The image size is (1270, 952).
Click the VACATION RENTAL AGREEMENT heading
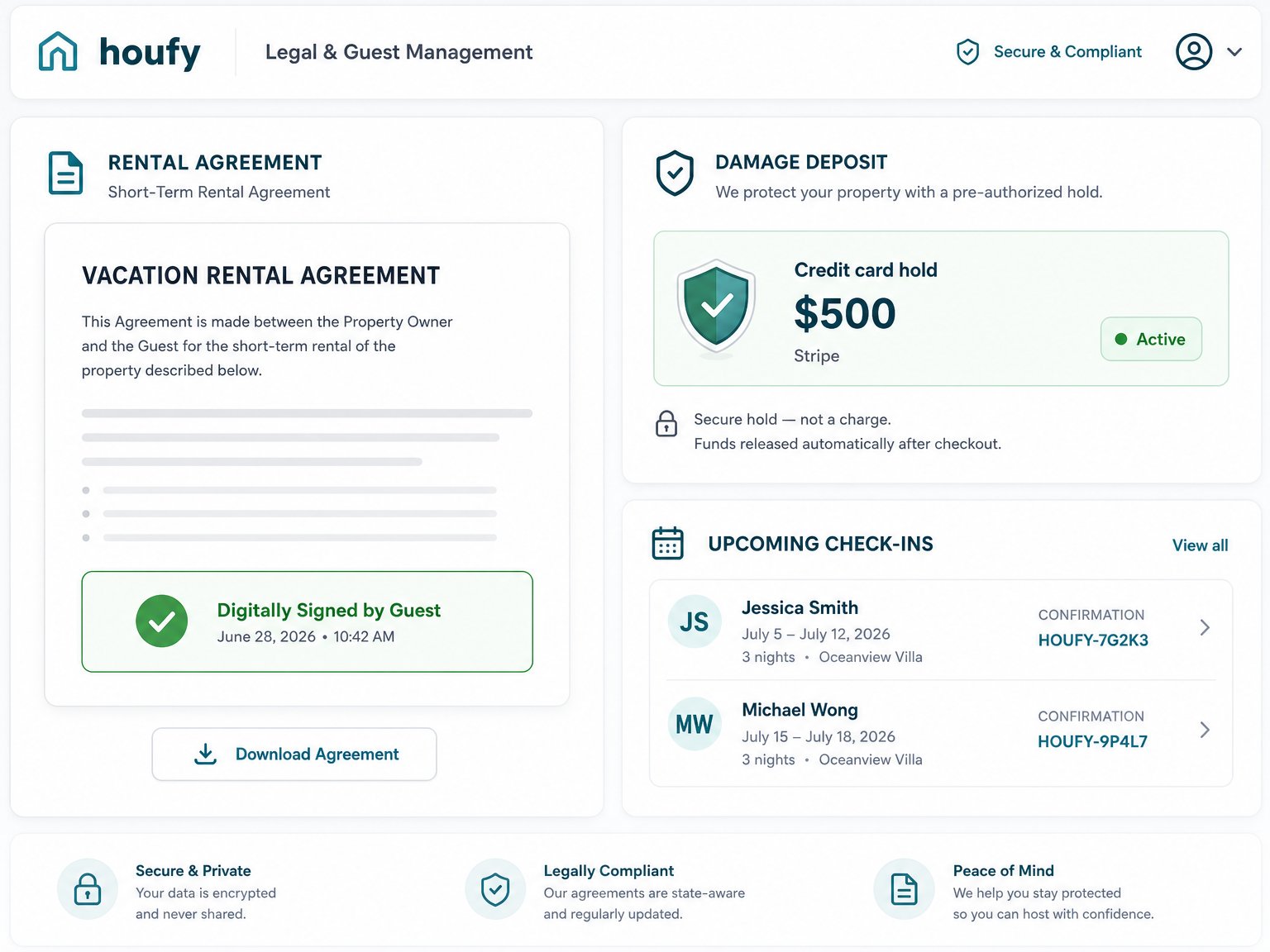pos(260,276)
